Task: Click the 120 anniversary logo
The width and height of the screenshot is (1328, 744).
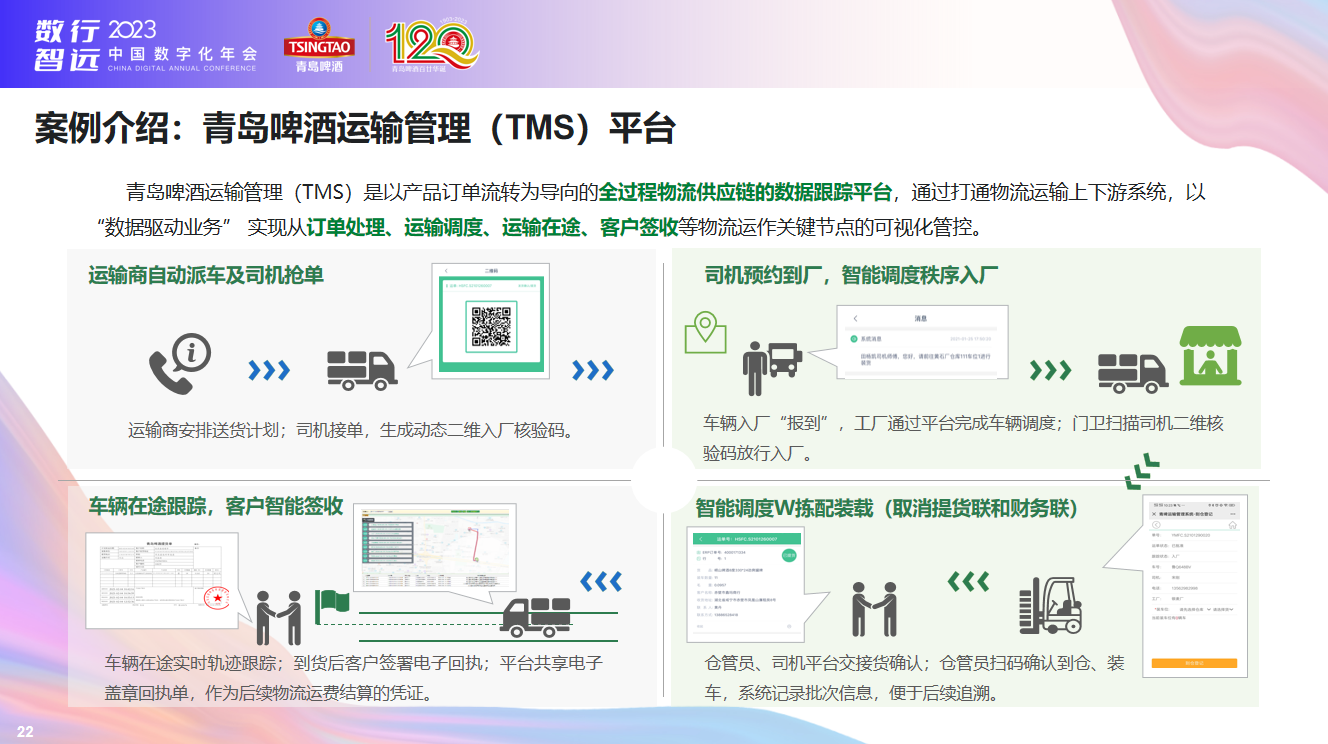Action: [432, 46]
